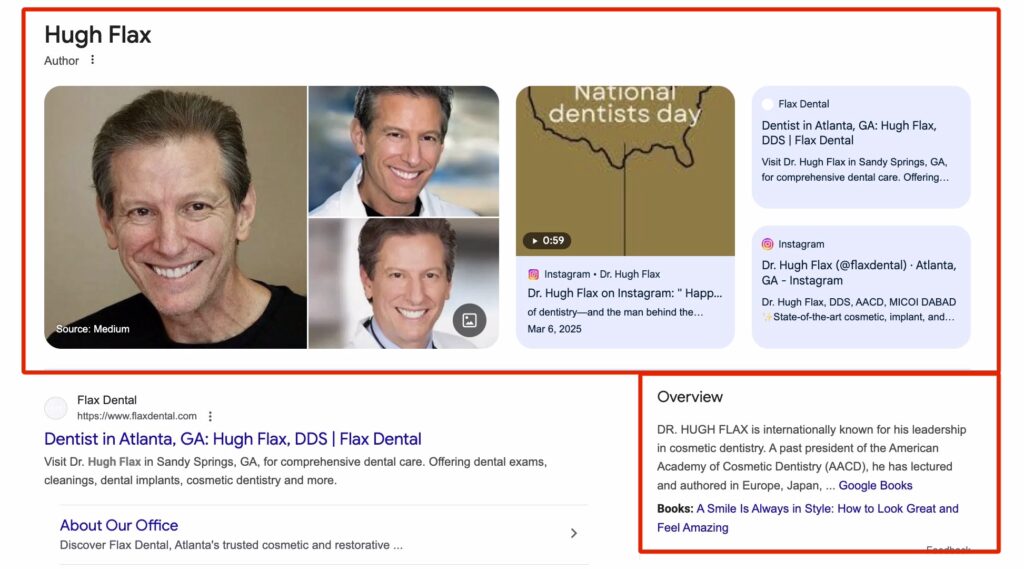Open large Hugh Flax photo from Medium
The image size is (1024, 569).
coord(175,217)
